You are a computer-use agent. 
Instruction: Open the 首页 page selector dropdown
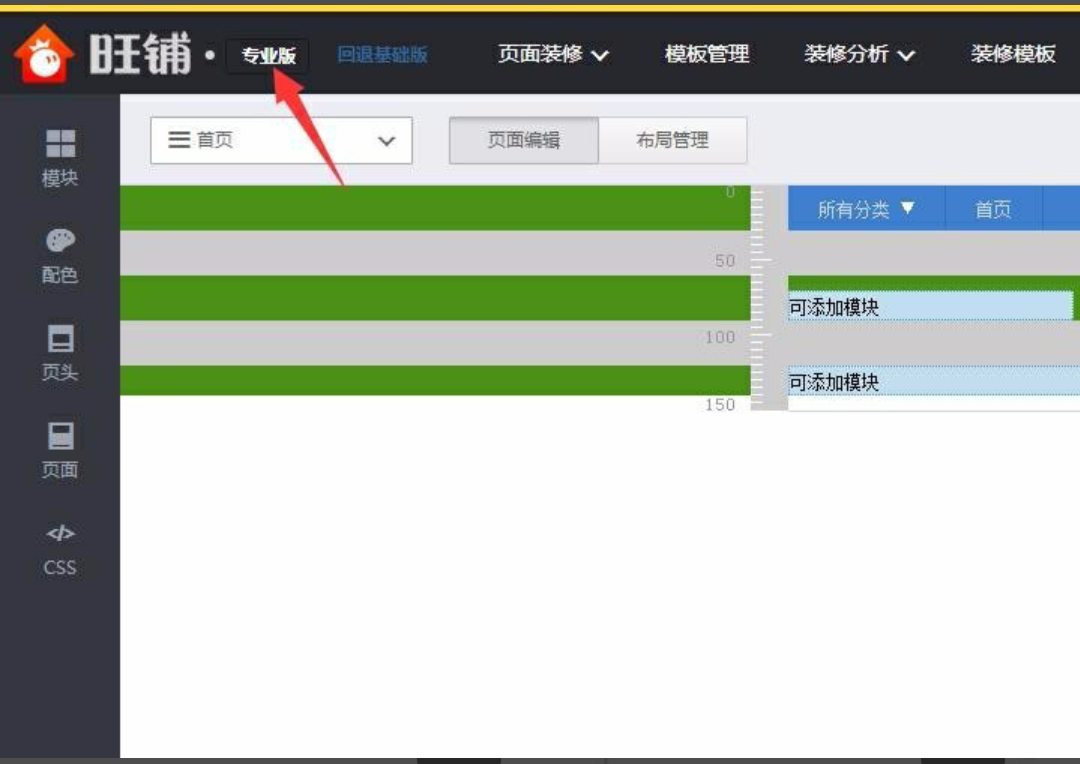(281, 141)
